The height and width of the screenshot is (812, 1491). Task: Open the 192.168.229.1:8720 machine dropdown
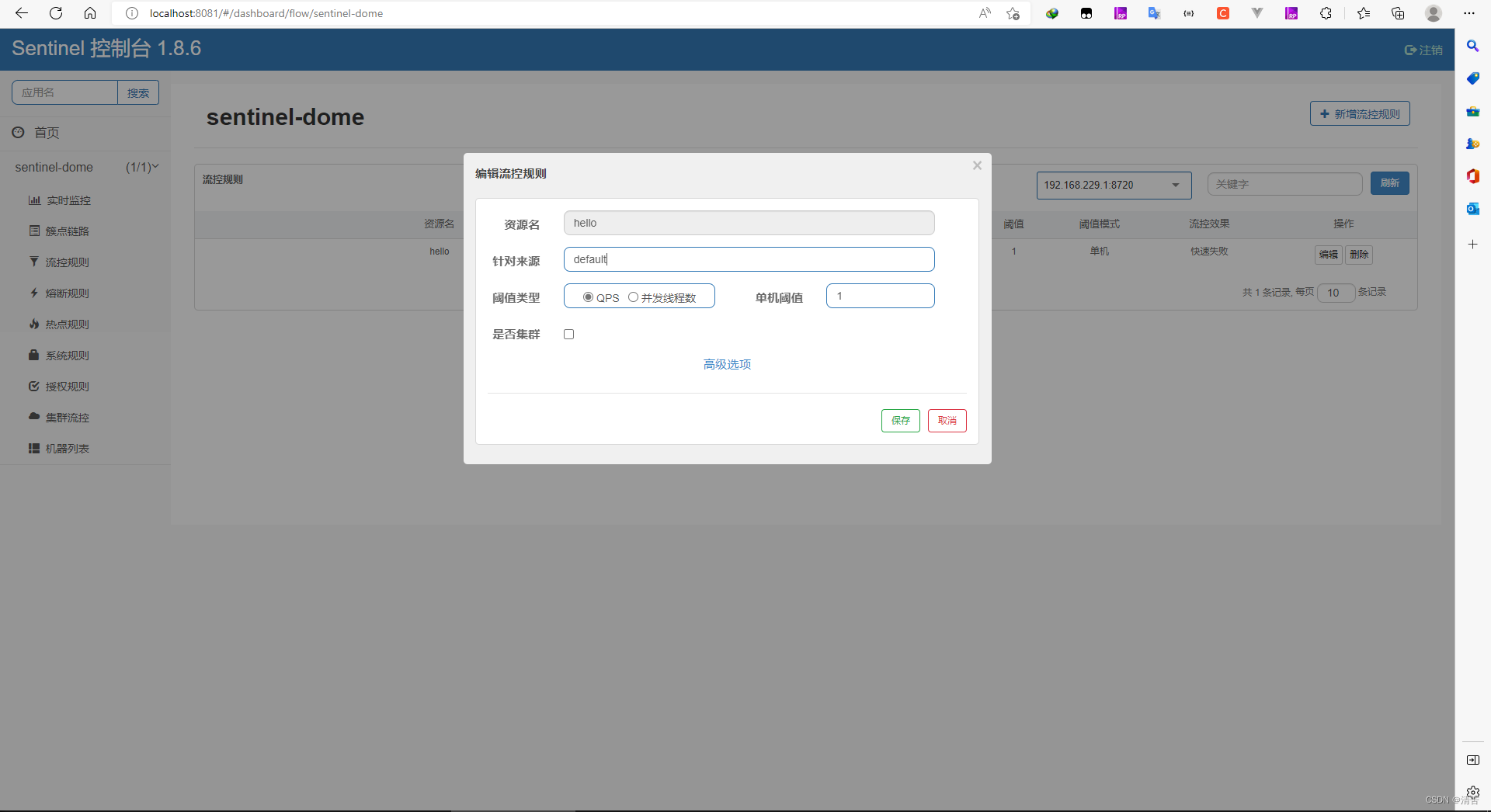coord(1114,185)
